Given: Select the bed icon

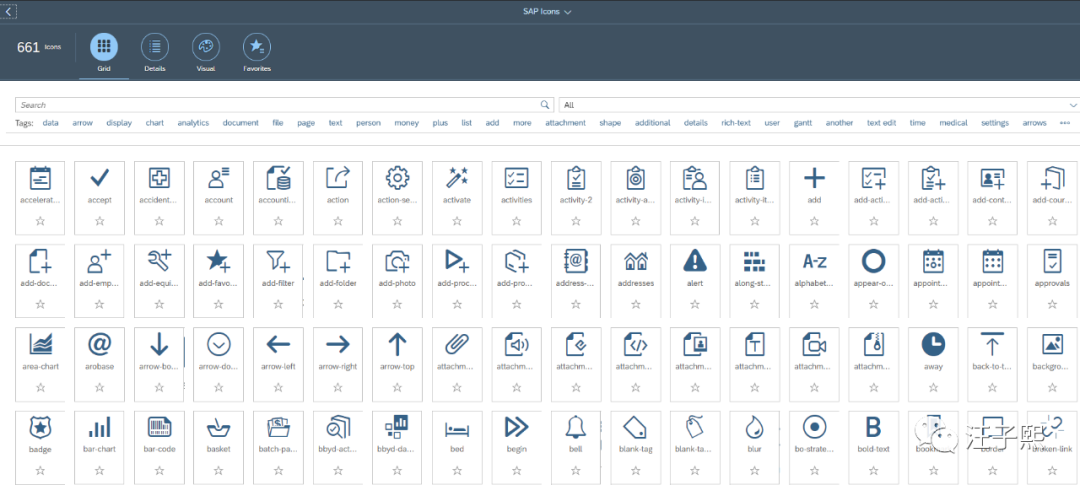Looking at the screenshot, I should pyautogui.click(x=457, y=428).
